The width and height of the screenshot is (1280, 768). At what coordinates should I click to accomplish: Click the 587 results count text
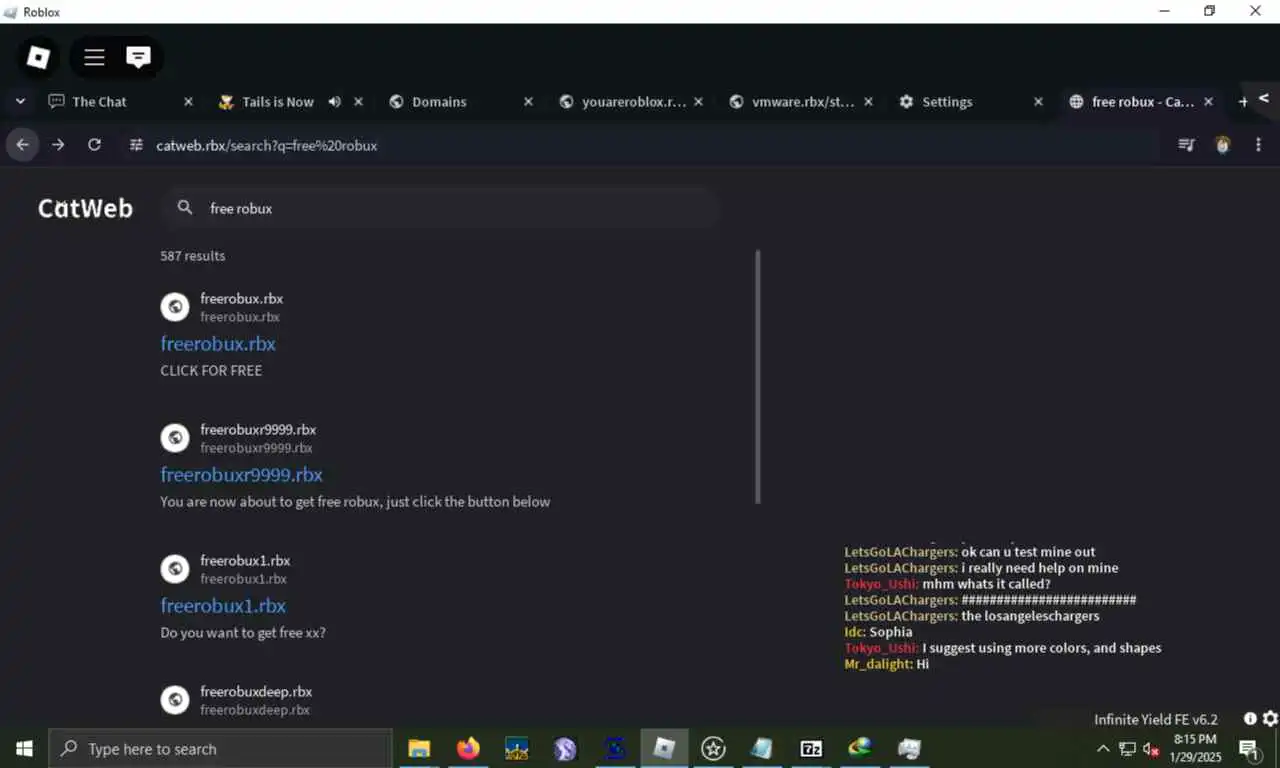tap(193, 256)
